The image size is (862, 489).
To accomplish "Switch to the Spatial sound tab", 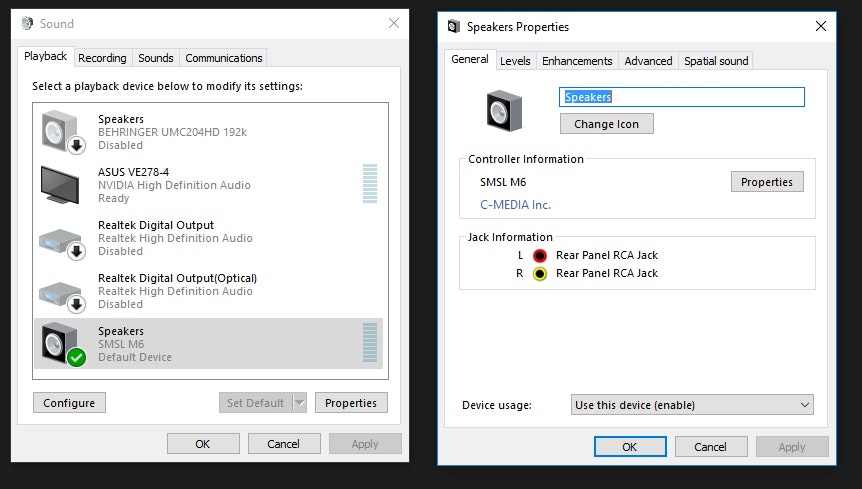I will pyautogui.click(x=716, y=61).
